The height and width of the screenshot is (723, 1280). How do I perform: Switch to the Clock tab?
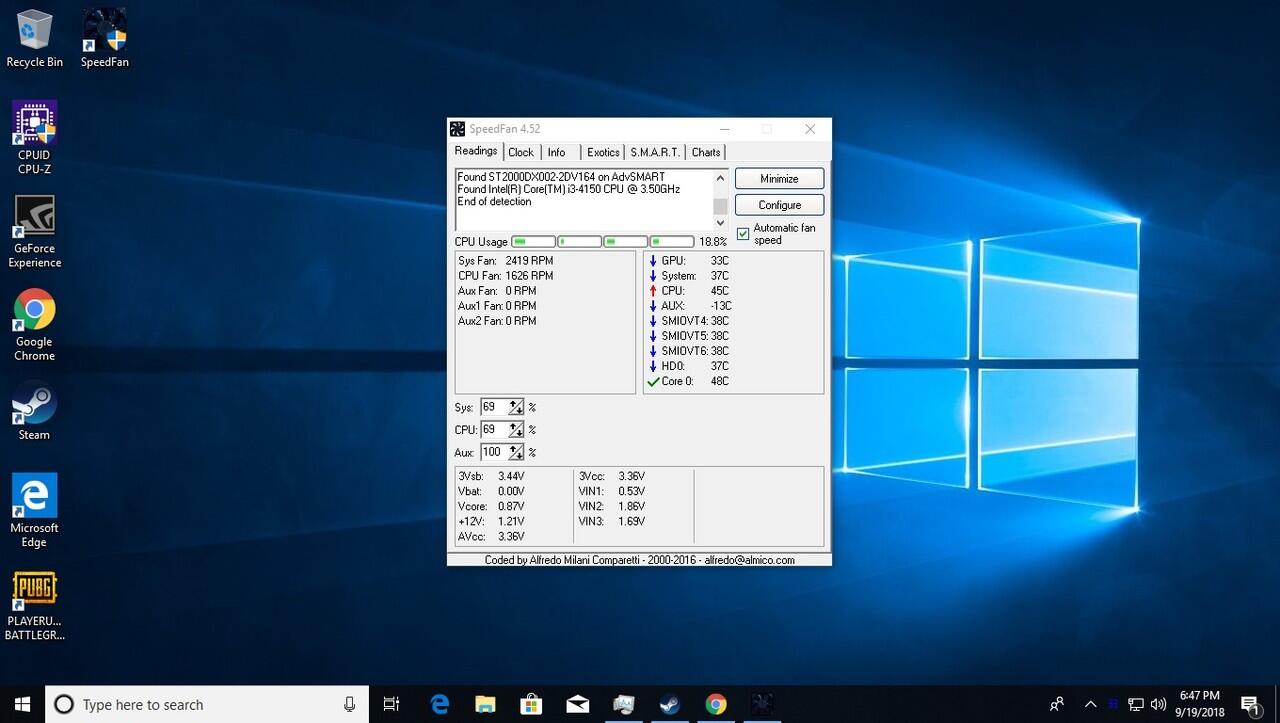pyautogui.click(x=521, y=152)
